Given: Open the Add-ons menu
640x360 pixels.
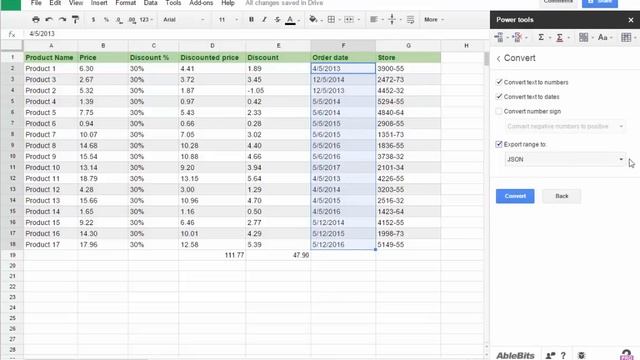Looking at the screenshot, I should [201, 3].
